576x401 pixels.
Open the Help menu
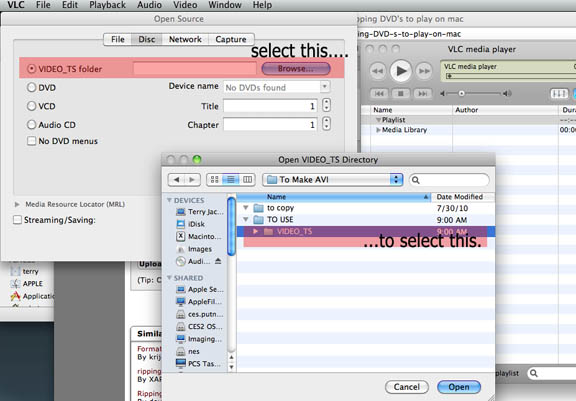pyautogui.click(x=262, y=5)
